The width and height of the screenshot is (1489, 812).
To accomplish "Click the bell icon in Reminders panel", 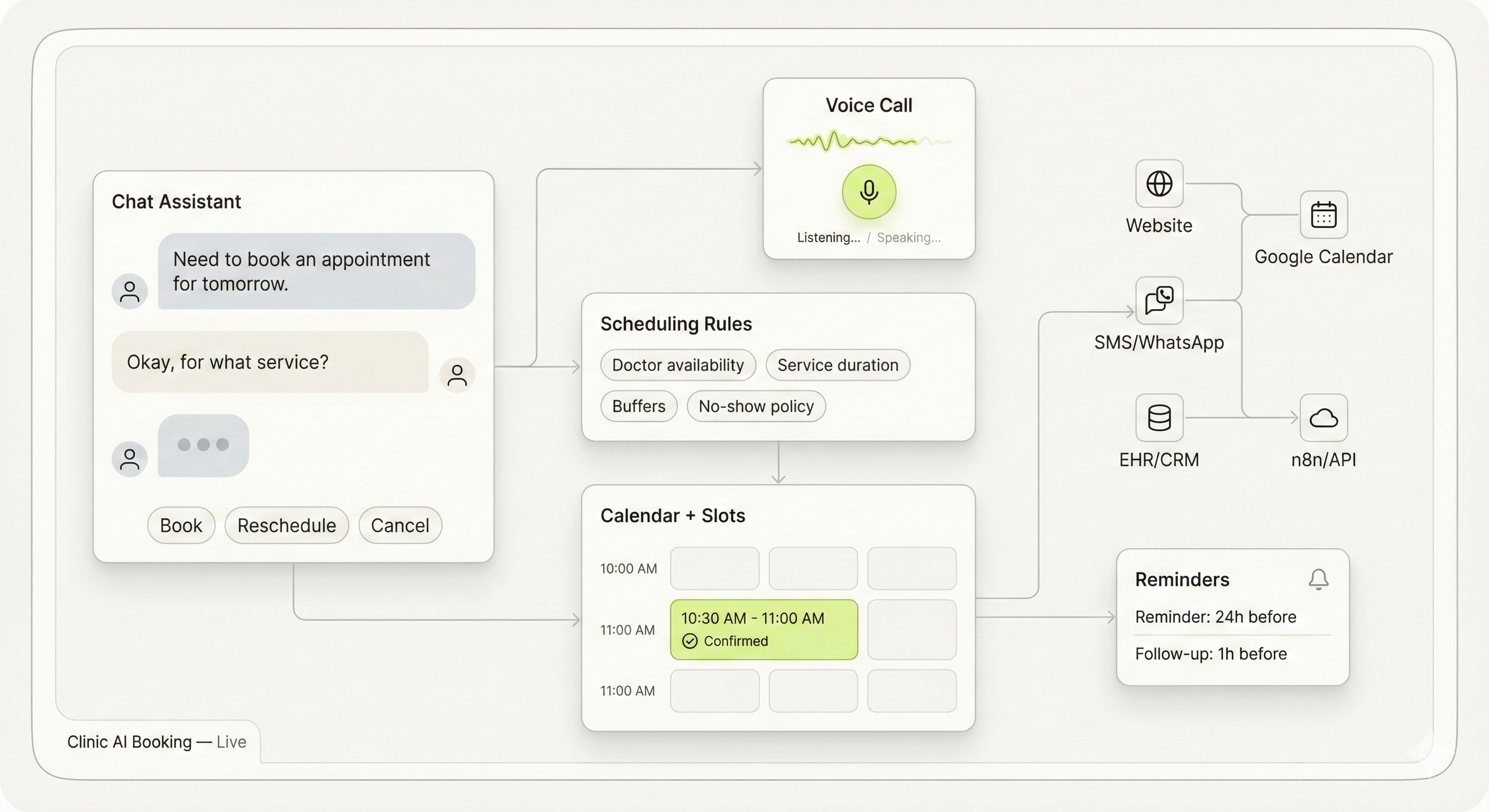I will [x=1319, y=580].
